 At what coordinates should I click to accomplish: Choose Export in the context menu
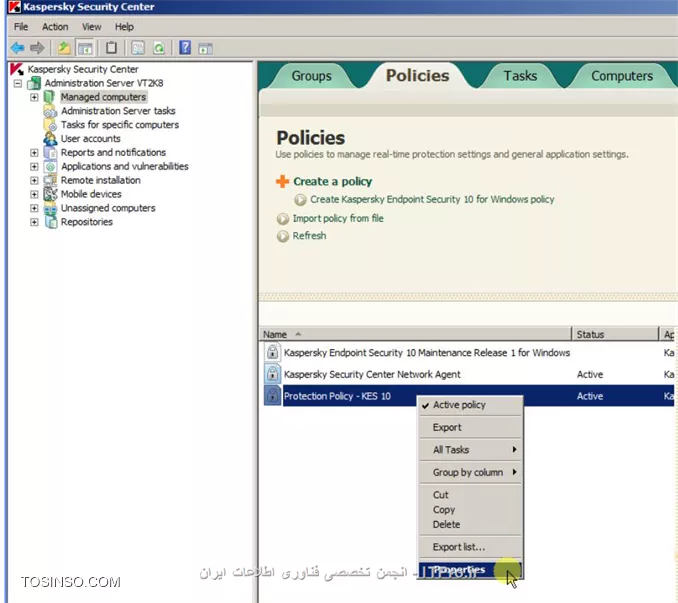470,427
